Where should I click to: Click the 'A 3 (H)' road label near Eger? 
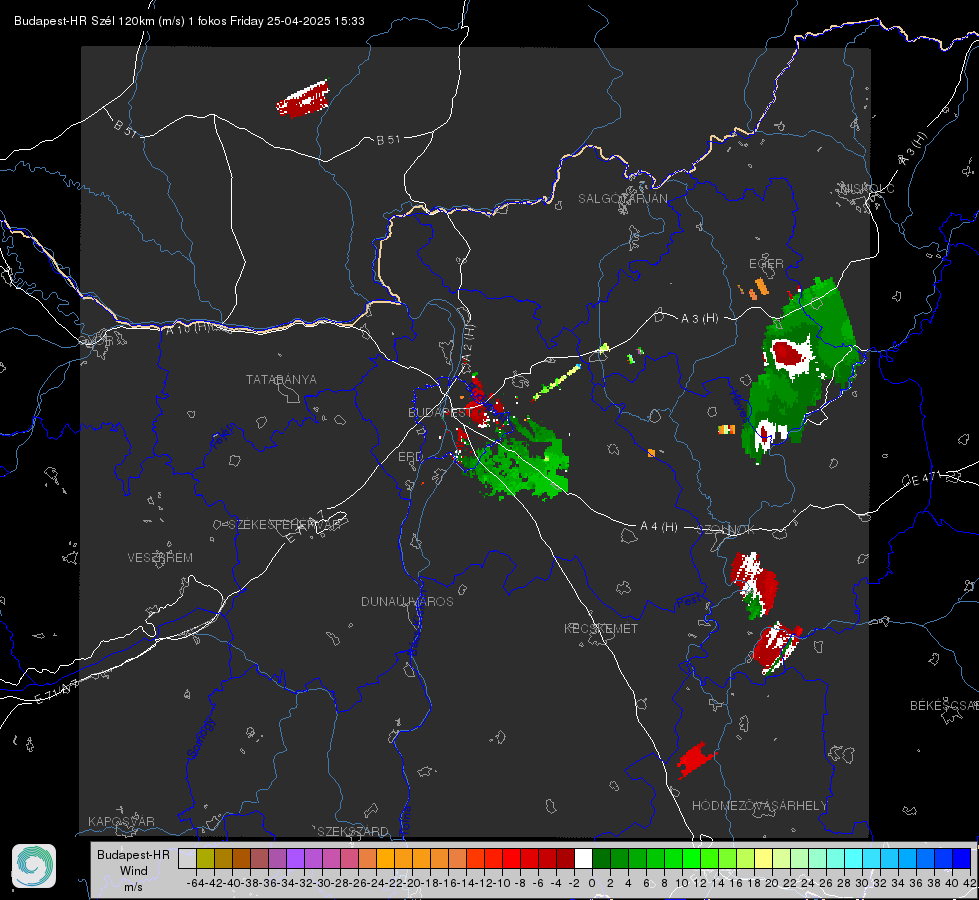coord(699,319)
